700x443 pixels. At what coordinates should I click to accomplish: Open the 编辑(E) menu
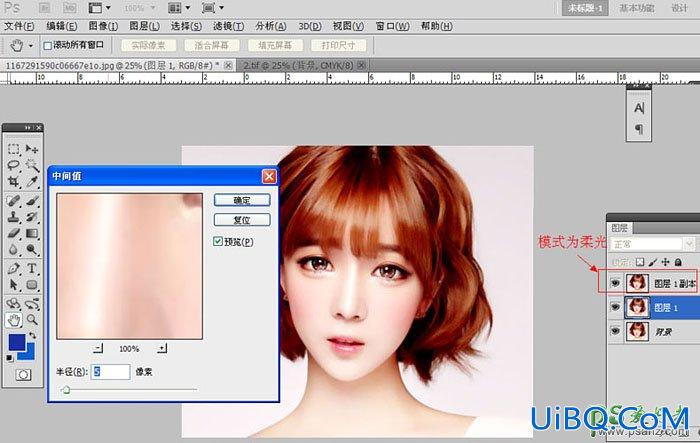62,26
